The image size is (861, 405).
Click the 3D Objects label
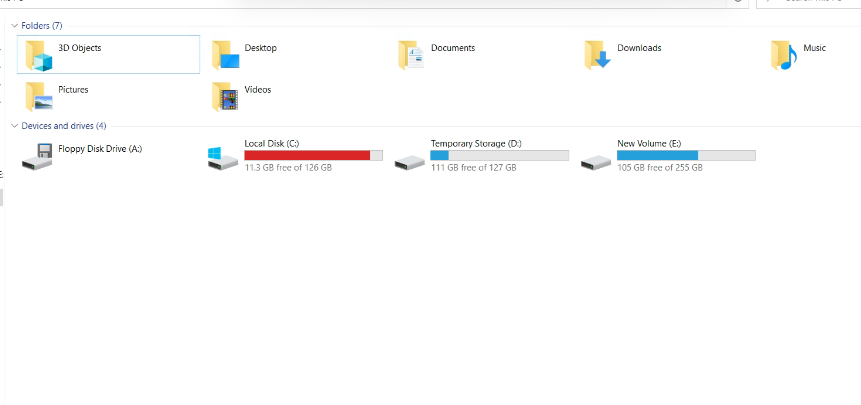point(80,48)
